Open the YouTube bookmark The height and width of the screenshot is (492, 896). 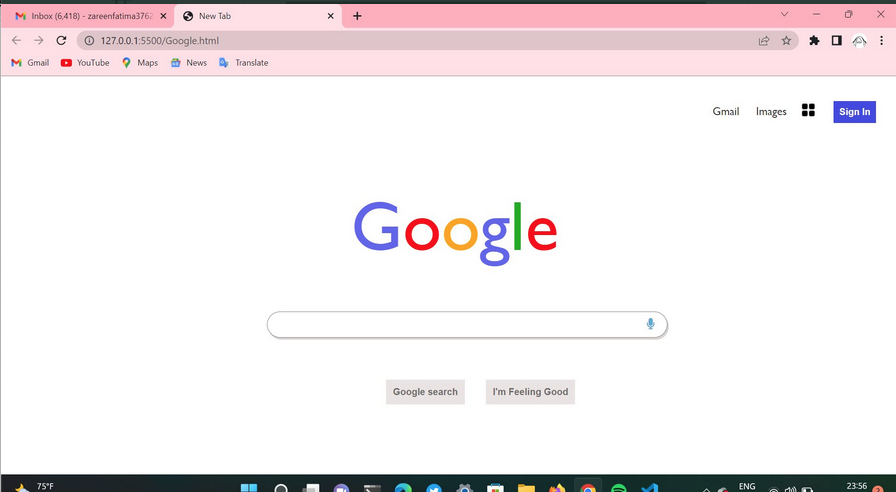[85, 63]
